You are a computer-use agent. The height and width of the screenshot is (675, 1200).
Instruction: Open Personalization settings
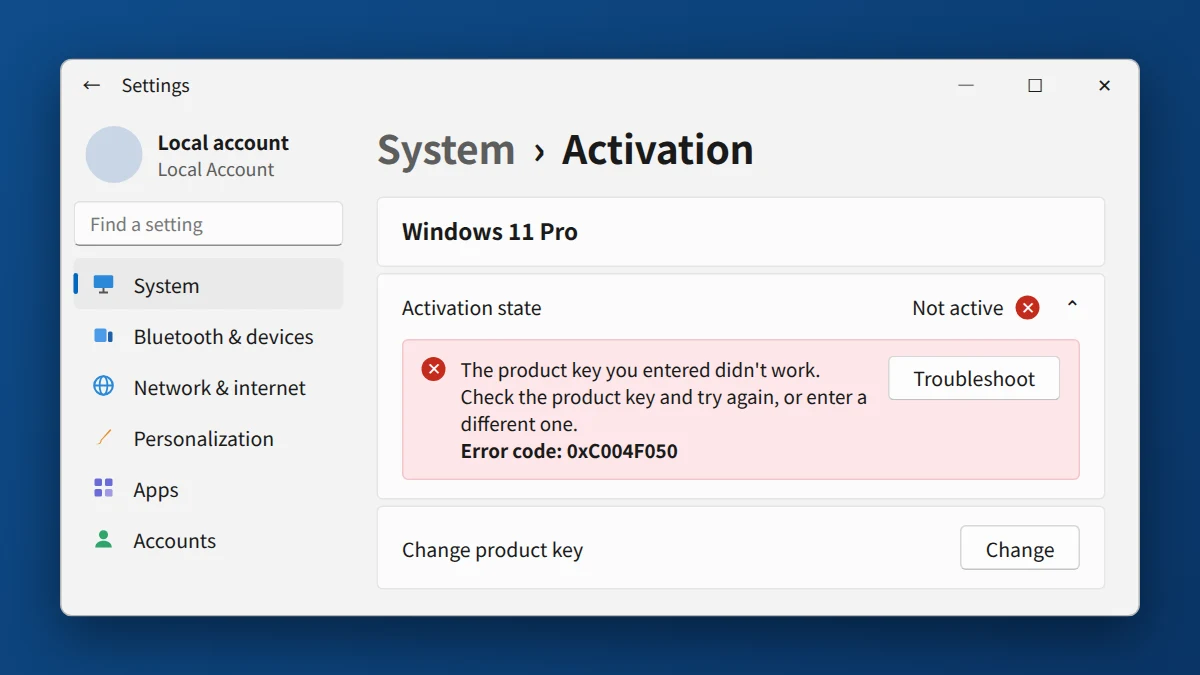(209, 438)
